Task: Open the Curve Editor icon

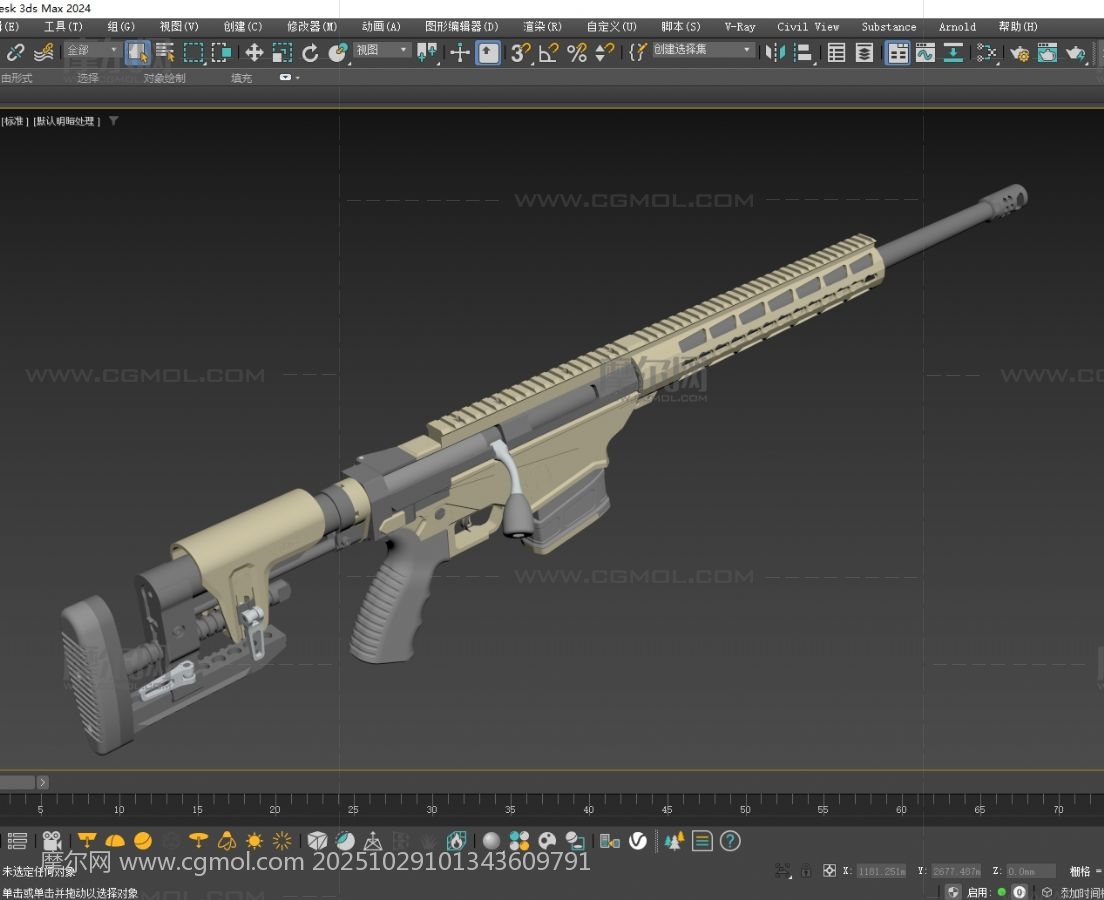Action: click(925, 53)
